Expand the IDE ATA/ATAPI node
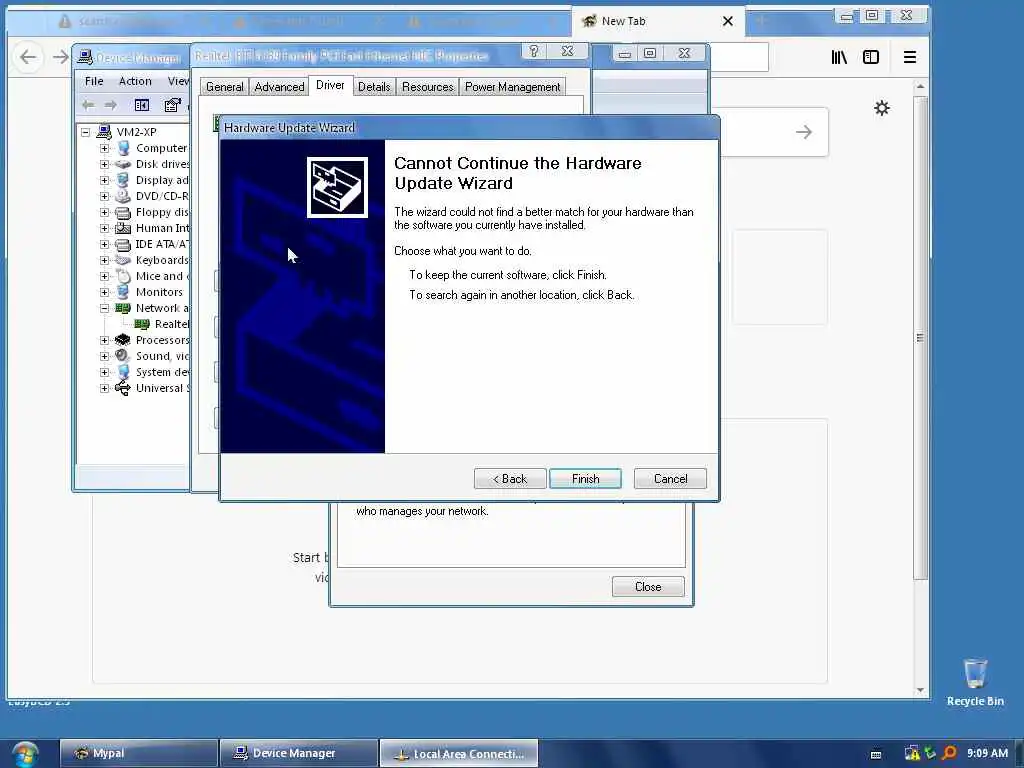Viewport: 1024px width, 768px height. coord(104,244)
